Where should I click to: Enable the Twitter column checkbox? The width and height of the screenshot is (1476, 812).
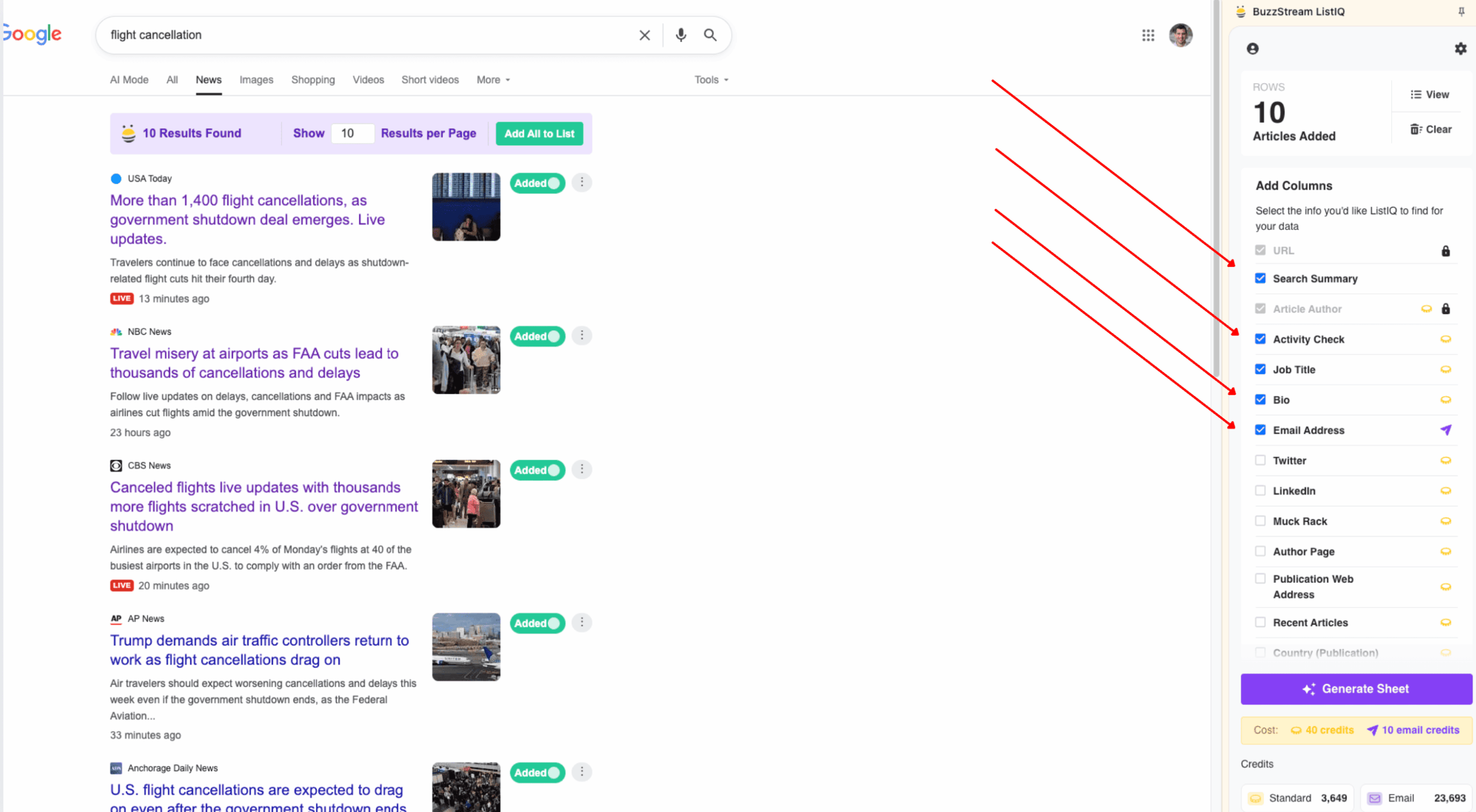click(1260, 460)
